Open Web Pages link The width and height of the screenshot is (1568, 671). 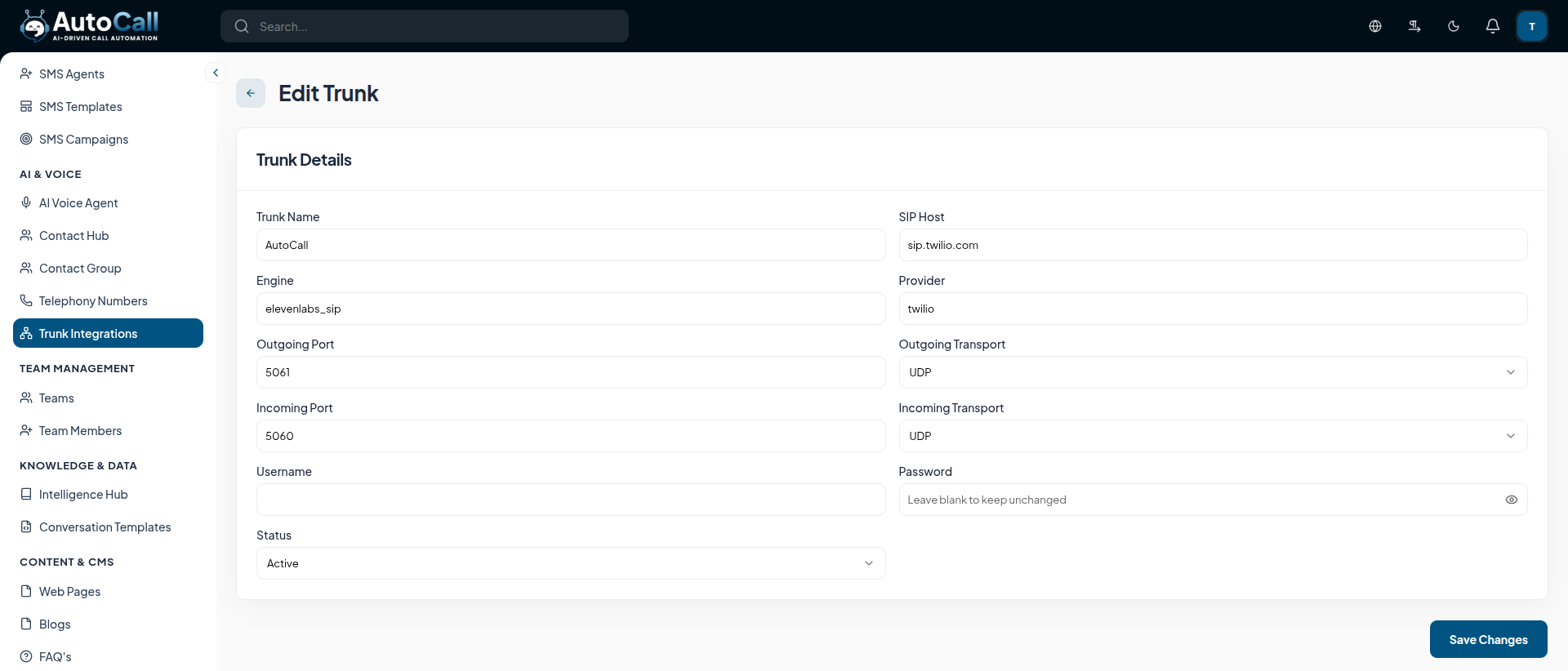[x=108, y=591]
